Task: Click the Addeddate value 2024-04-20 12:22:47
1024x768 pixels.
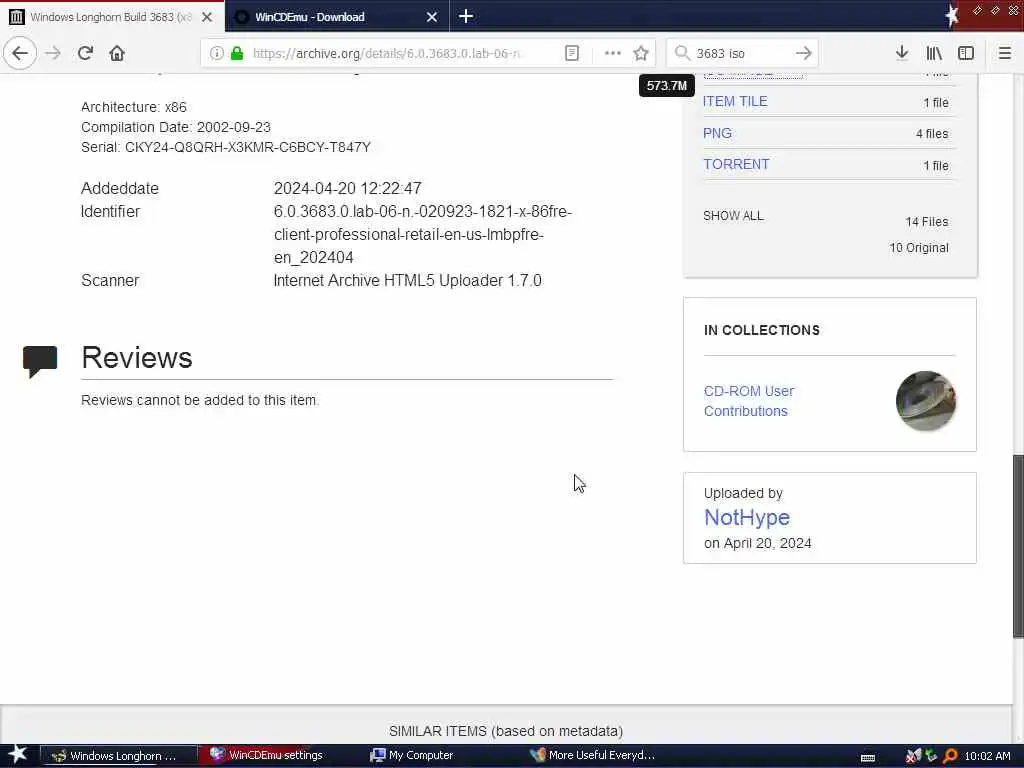Action: tap(347, 189)
